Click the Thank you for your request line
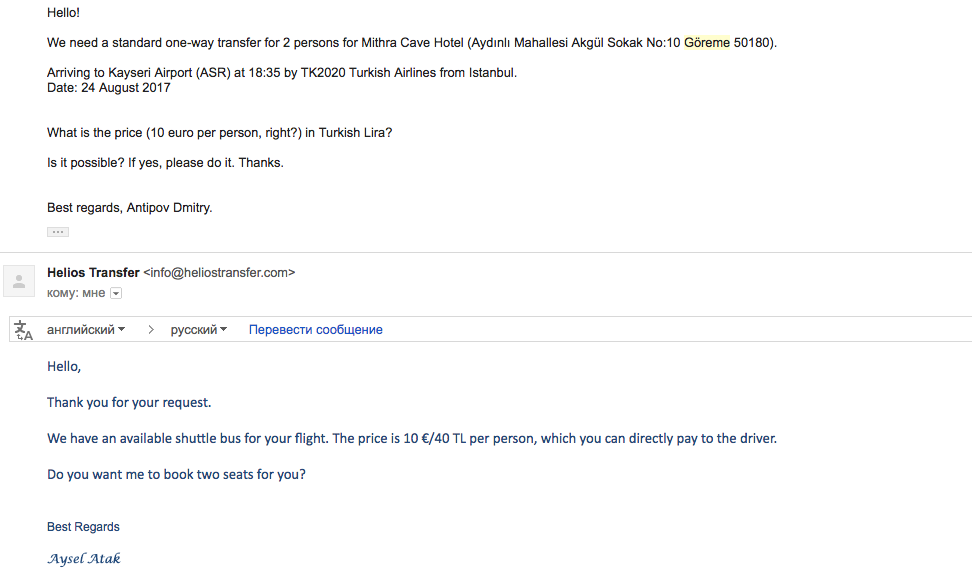 (x=129, y=402)
